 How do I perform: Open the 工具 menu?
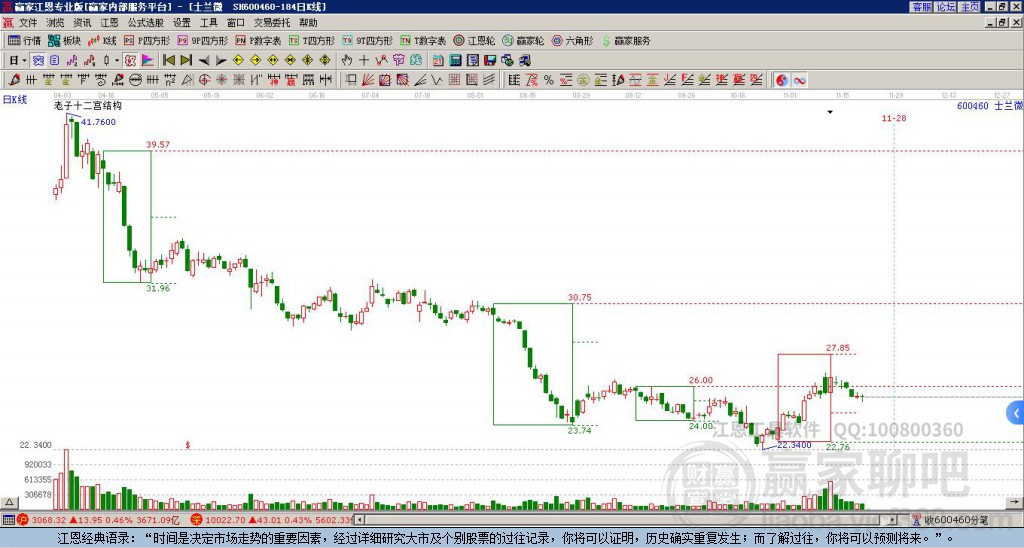tap(208, 23)
